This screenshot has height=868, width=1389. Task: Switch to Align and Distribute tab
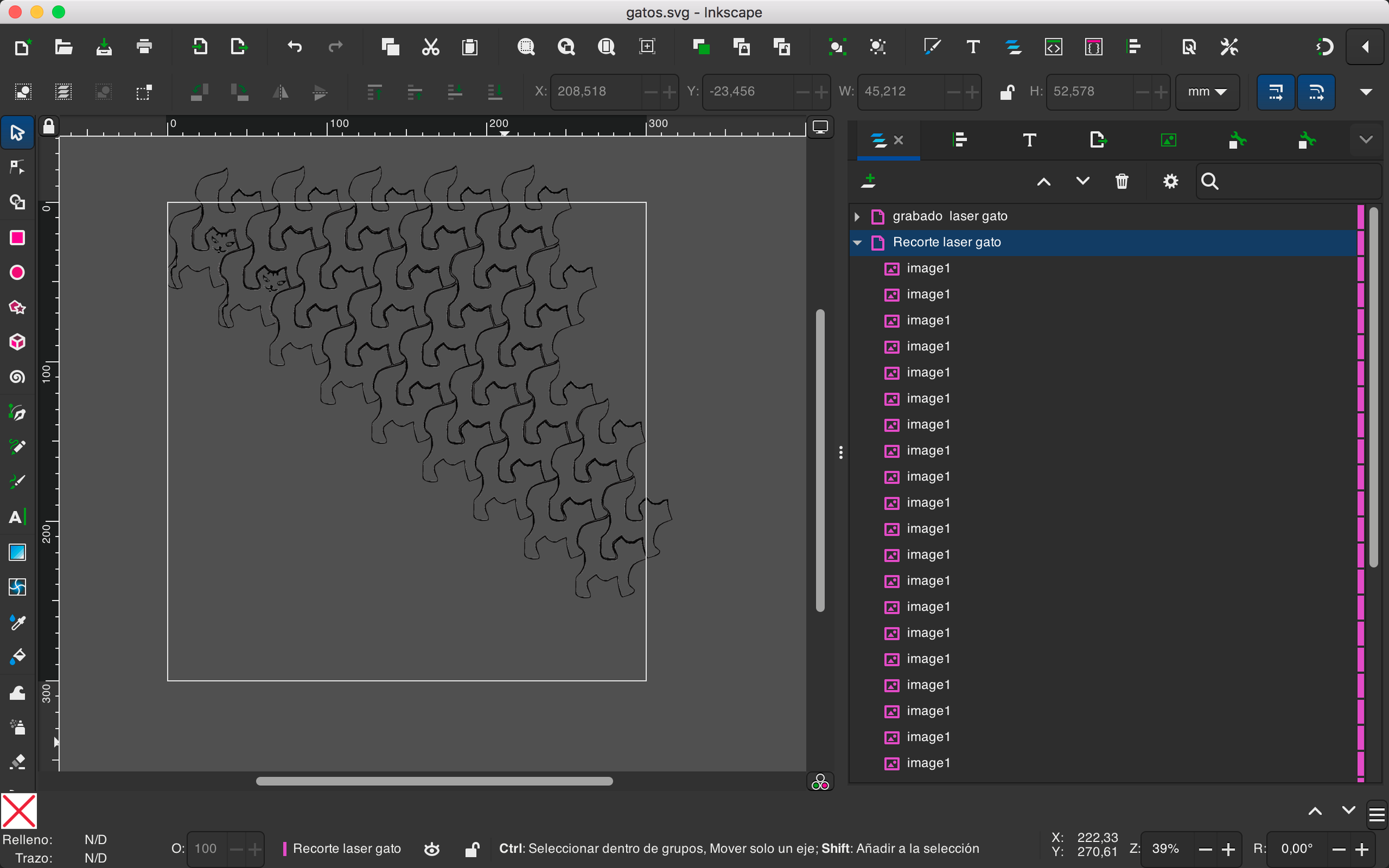tap(960, 139)
